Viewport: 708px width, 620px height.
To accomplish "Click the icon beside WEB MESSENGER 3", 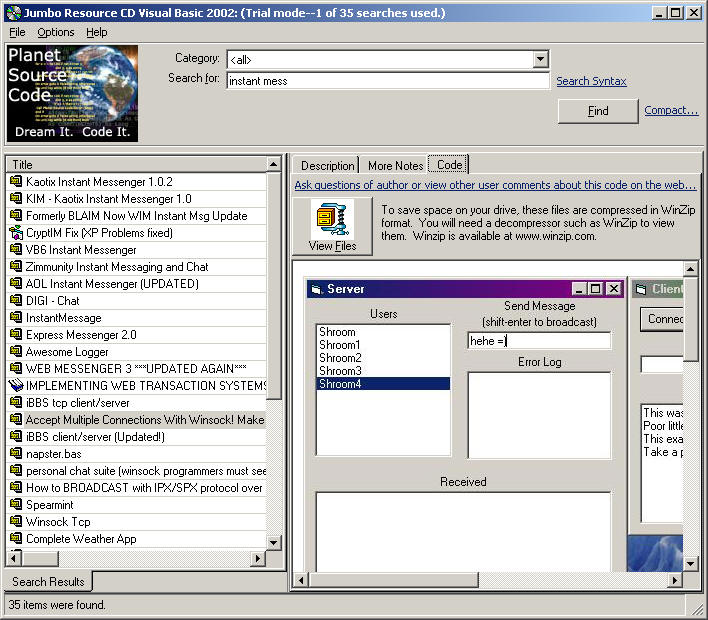I will tap(16, 368).
